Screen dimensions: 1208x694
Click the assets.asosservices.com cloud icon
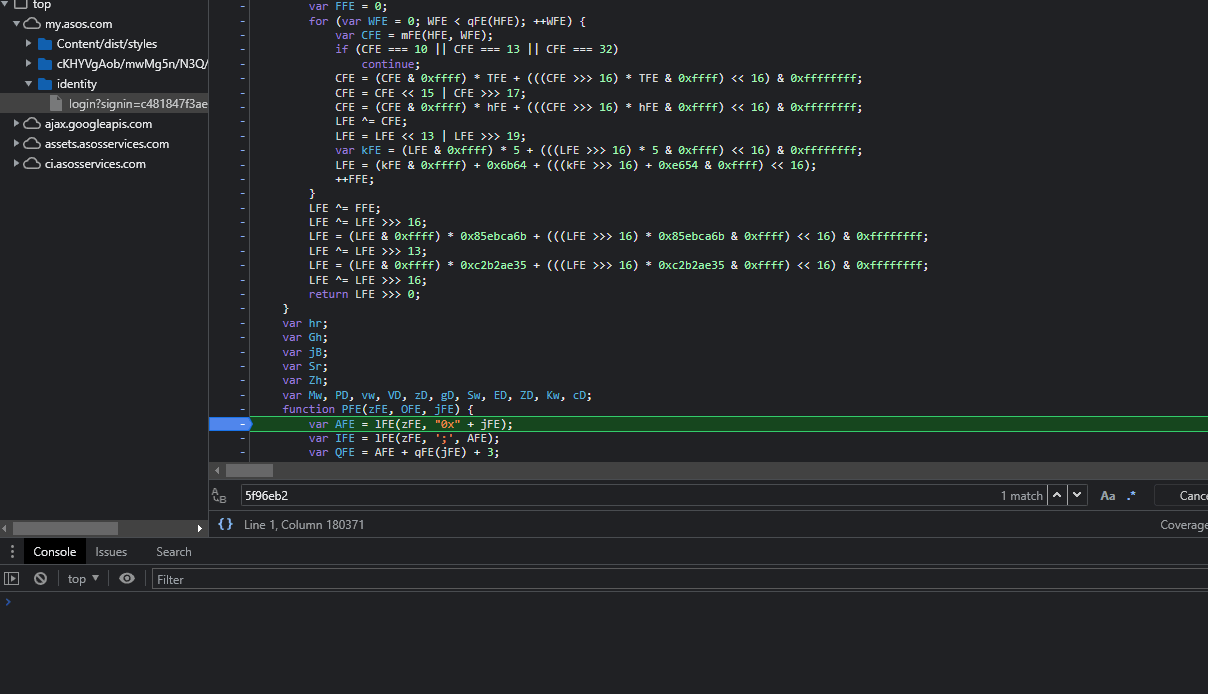[x=32, y=144]
